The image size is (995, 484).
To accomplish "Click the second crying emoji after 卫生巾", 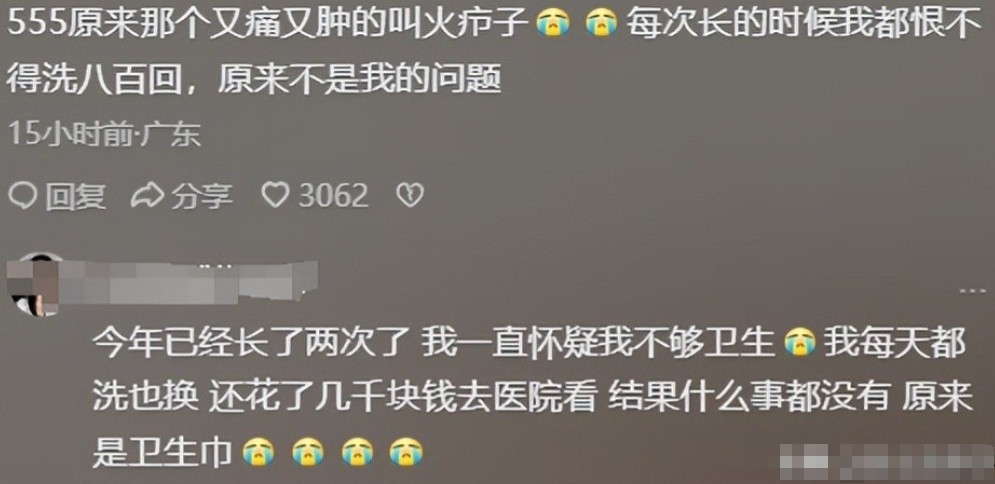I will (x=308, y=452).
